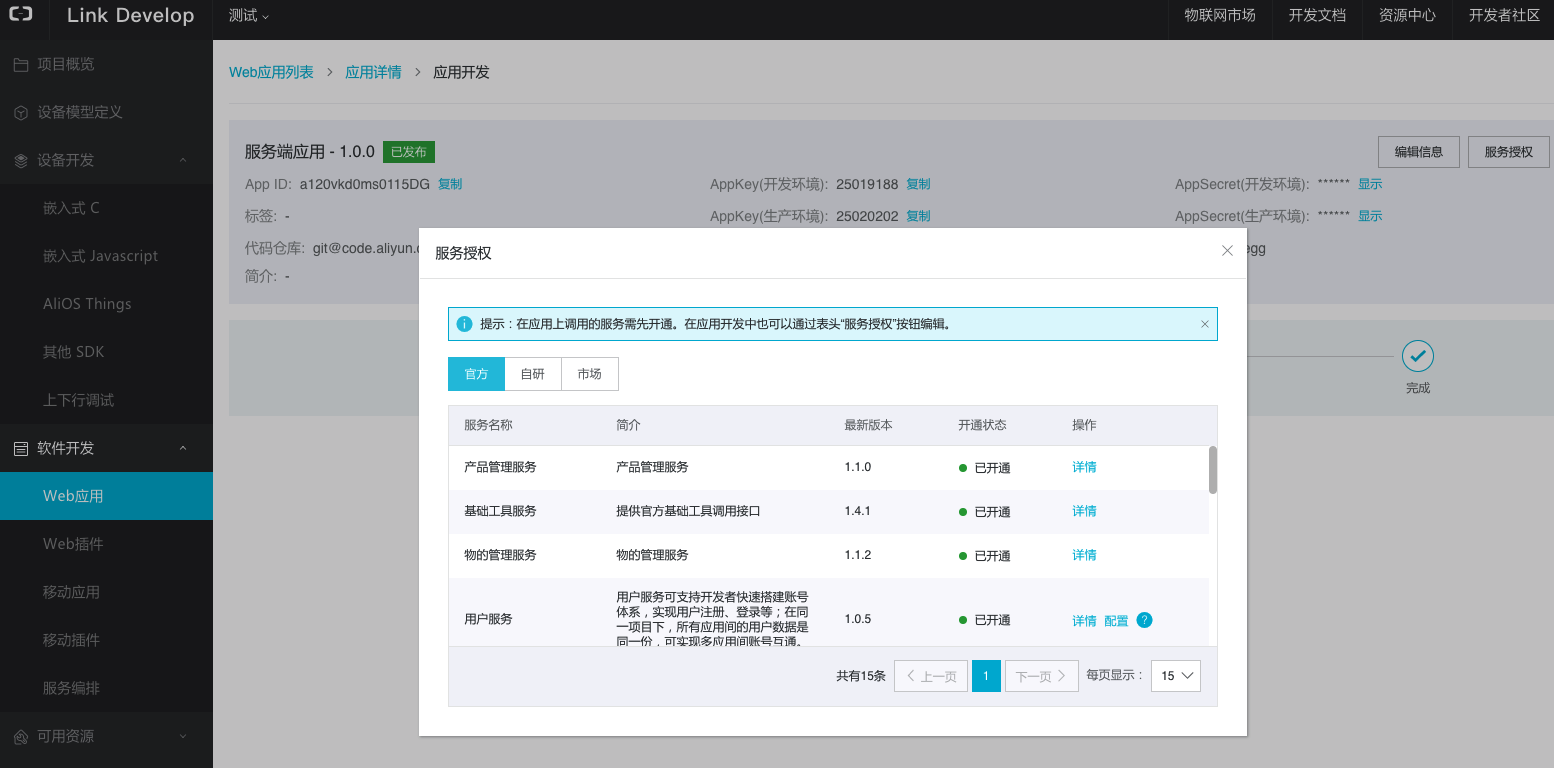Click the 软件开发 list icon

pyautogui.click(x=20, y=448)
